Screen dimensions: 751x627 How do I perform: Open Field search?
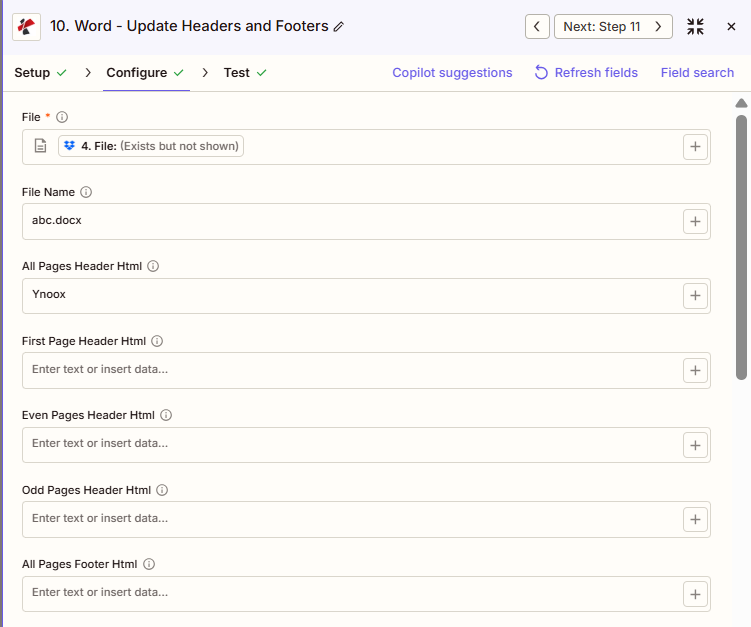(x=697, y=73)
